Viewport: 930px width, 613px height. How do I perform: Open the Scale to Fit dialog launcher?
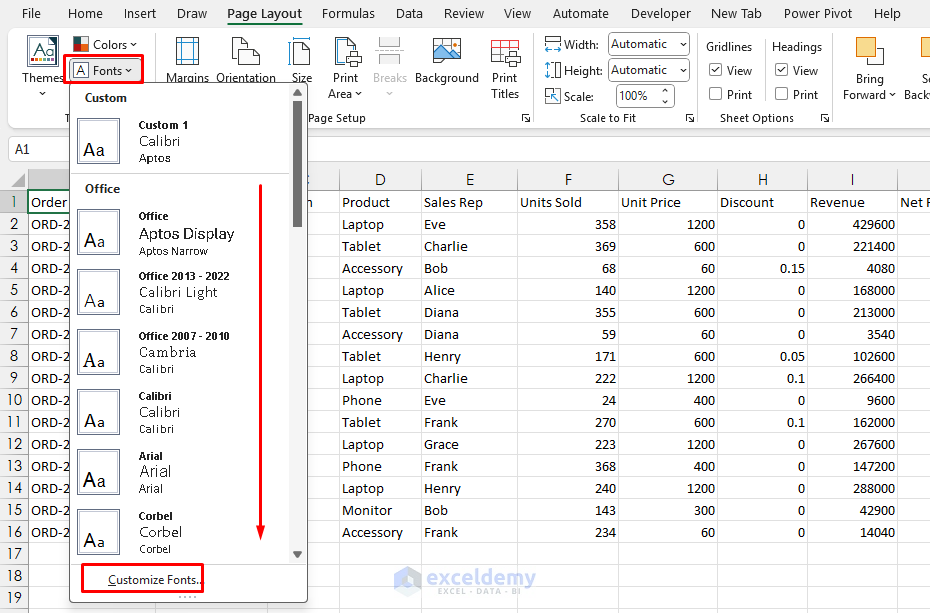pos(689,118)
